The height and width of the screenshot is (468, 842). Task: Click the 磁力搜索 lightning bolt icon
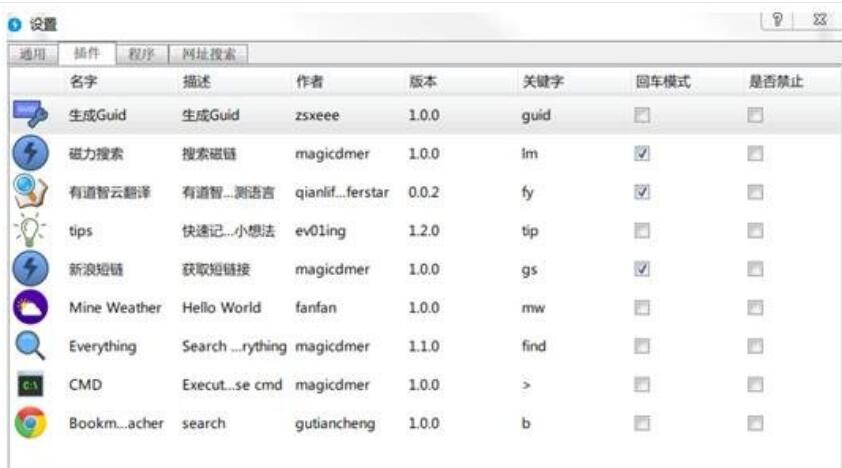pyautogui.click(x=31, y=153)
